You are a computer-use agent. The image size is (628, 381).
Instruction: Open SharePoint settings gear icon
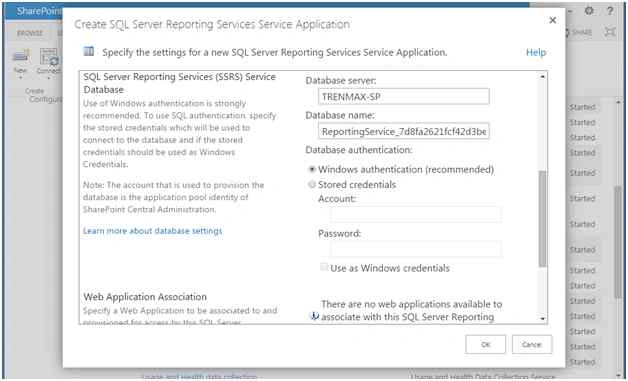tap(589, 11)
